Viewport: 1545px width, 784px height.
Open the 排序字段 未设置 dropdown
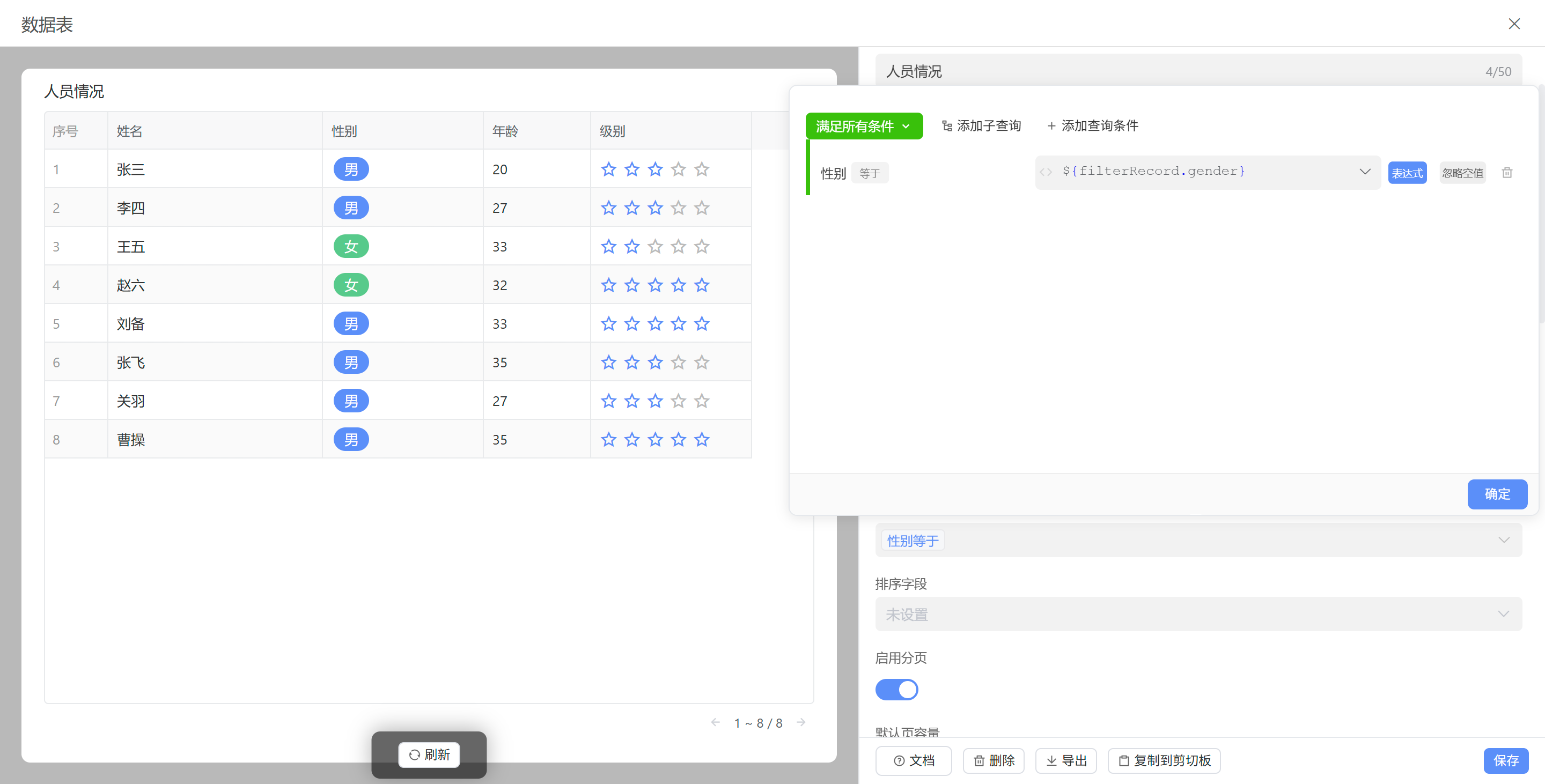click(x=1198, y=614)
